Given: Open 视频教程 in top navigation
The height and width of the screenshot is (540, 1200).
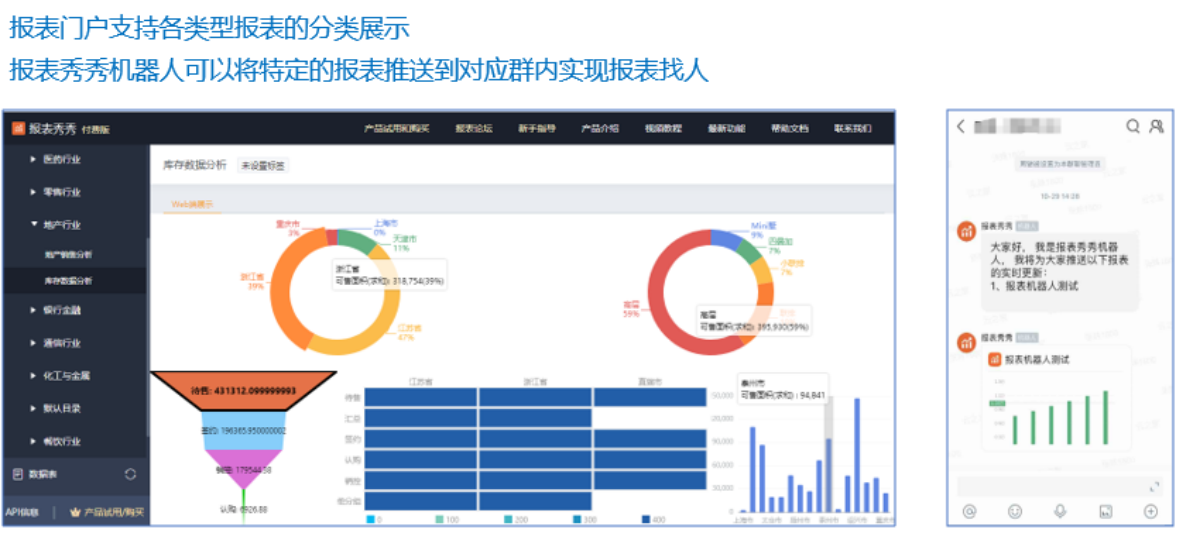Looking at the screenshot, I should tap(663, 128).
